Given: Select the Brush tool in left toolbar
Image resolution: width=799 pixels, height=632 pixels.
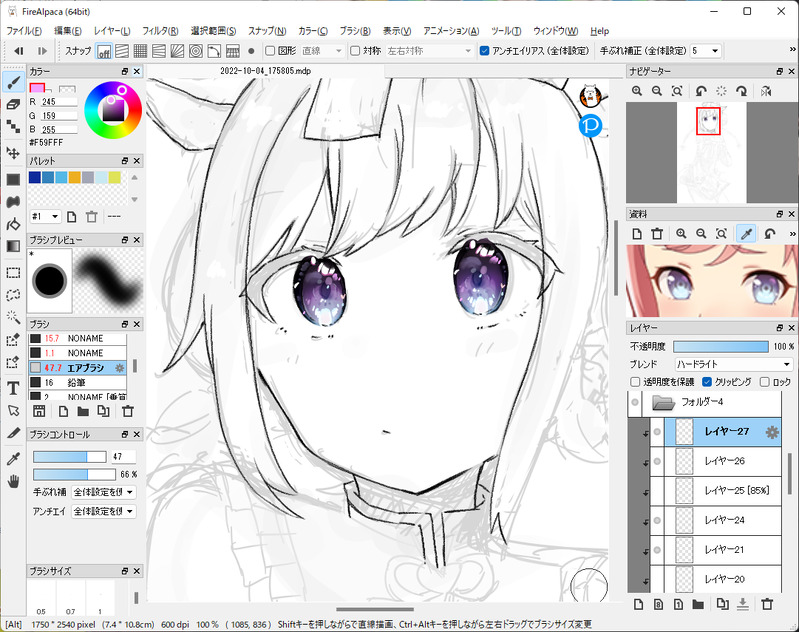Looking at the screenshot, I should click(x=14, y=82).
